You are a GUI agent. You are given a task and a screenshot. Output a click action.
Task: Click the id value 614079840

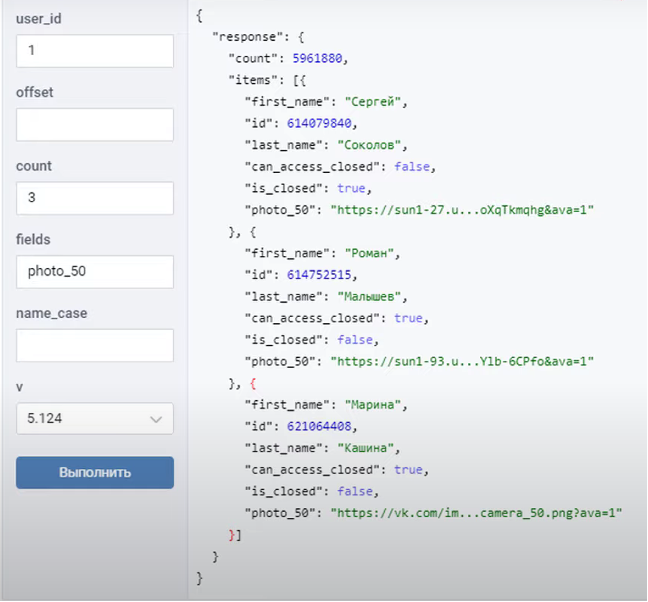319,123
